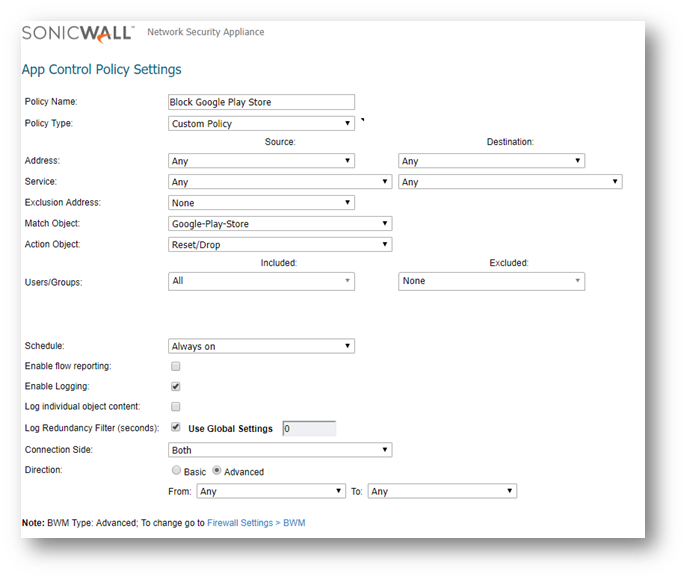Open the Schedule dropdown
Screen dimensions: 687x580
pyautogui.click(x=261, y=346)
